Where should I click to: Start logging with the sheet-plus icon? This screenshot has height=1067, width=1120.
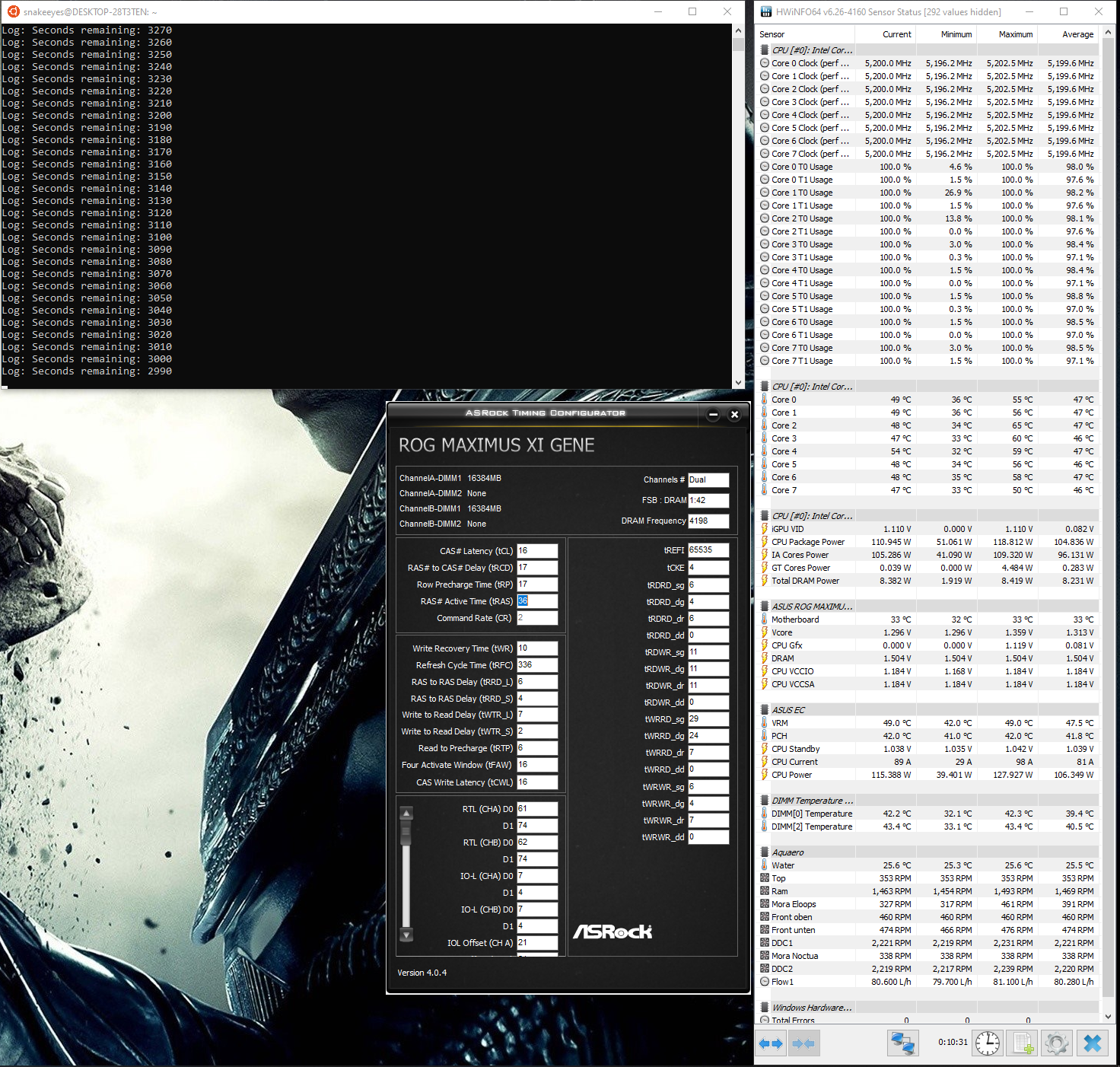point(1022,1043)
